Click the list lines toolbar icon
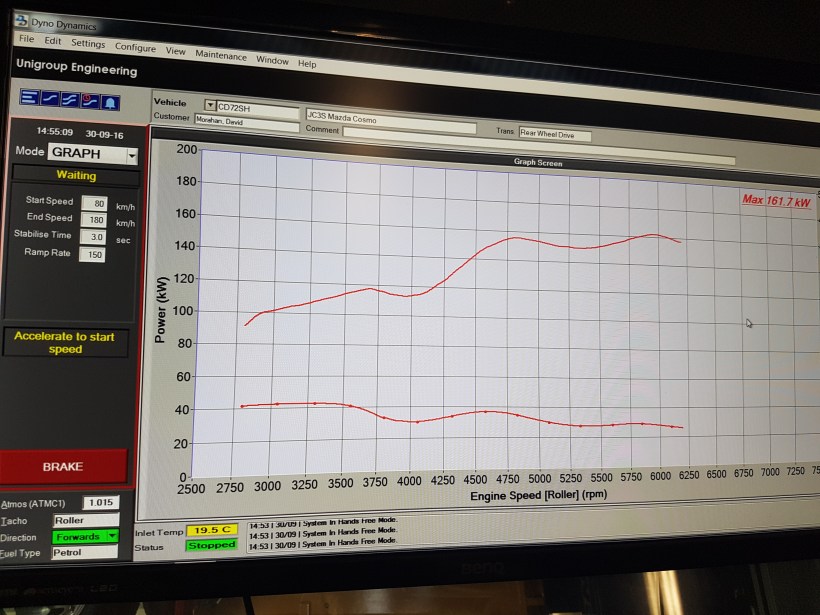This screenshot has width=820, height=615. coord(28,98)
